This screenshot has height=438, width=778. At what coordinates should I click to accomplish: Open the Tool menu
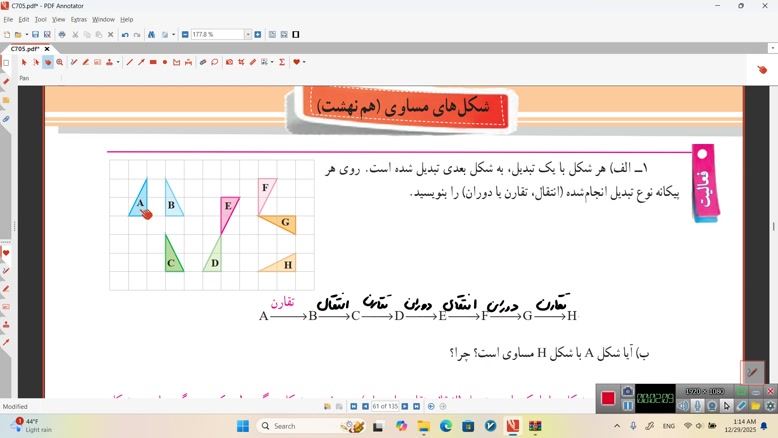pos(40,19)
